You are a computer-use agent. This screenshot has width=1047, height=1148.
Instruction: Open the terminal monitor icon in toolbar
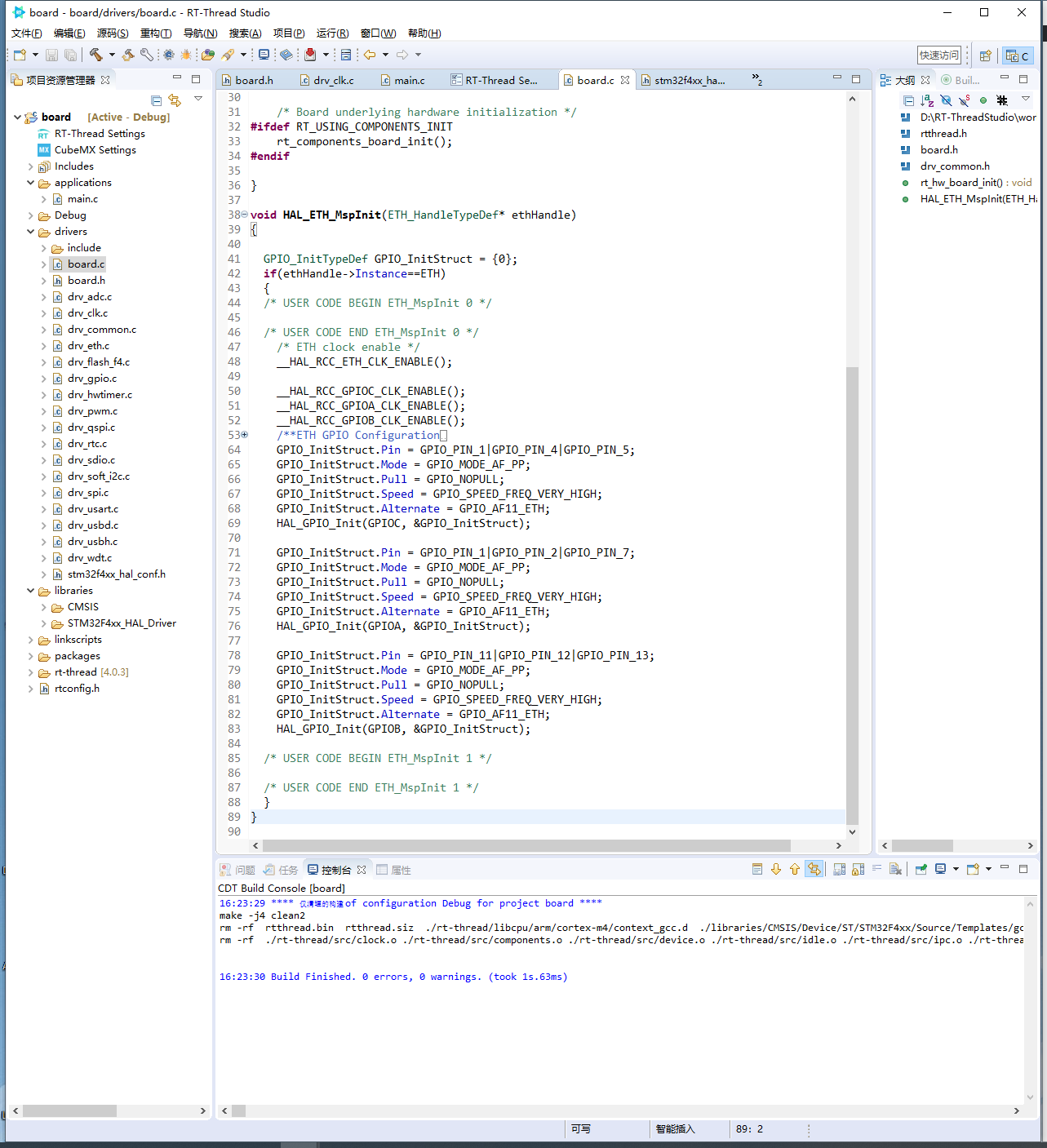tap(264, 55)
